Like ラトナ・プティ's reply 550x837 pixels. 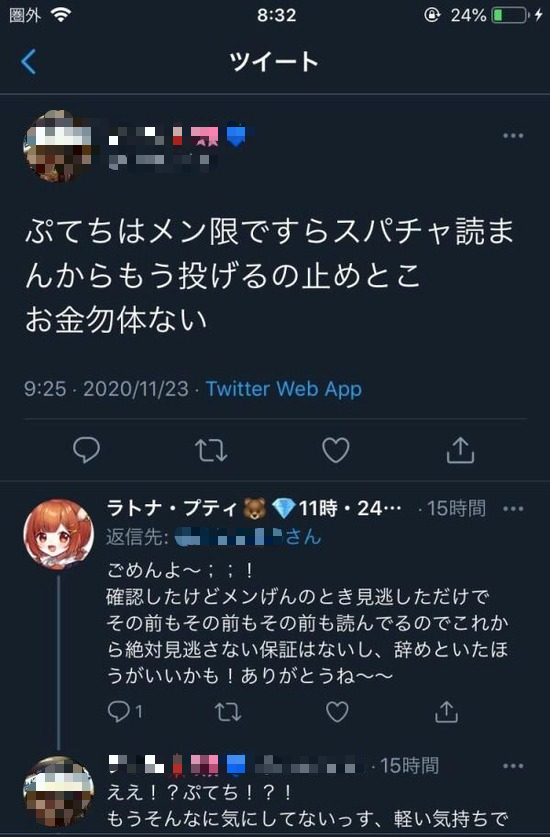337,712
